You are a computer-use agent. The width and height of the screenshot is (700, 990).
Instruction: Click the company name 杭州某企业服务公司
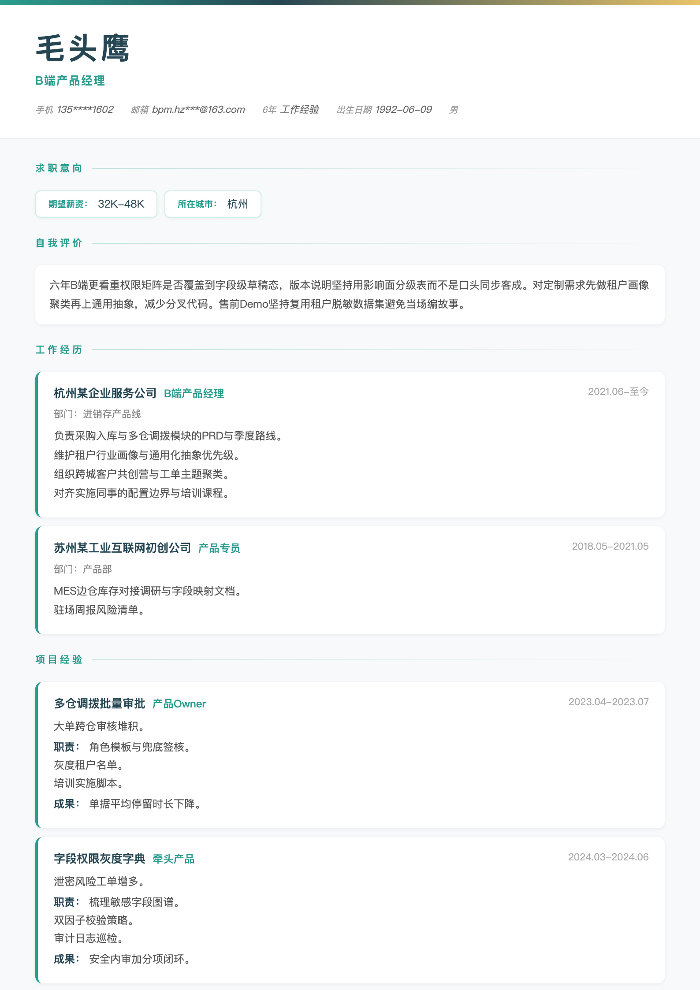(105, 393)
